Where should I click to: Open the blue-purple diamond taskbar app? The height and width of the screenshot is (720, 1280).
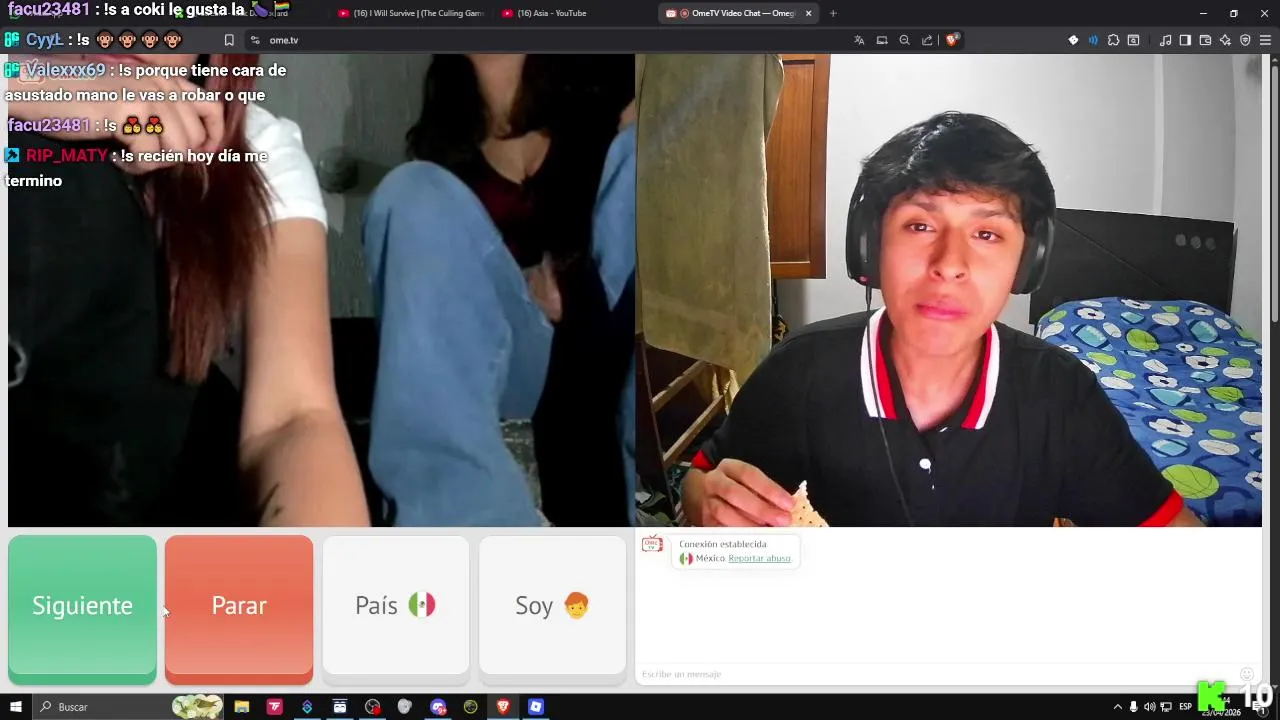307,707
